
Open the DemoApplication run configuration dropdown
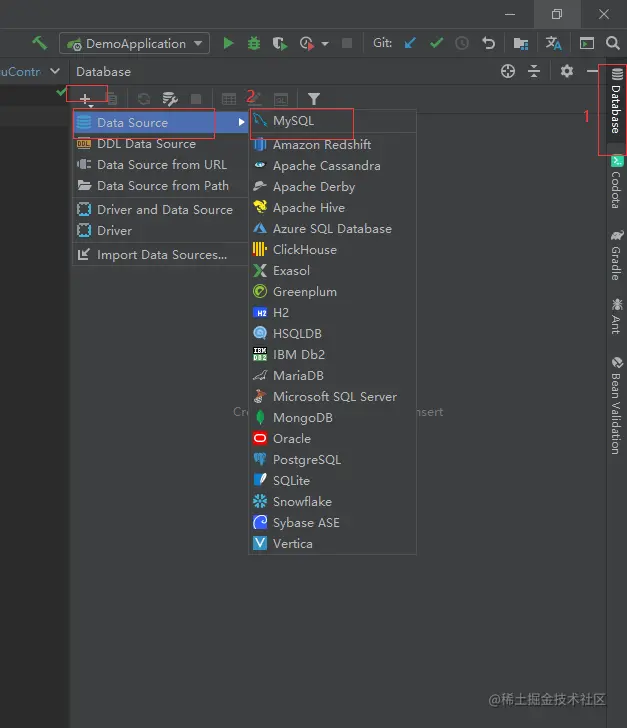pyautogui.click(x=134, y=44)
